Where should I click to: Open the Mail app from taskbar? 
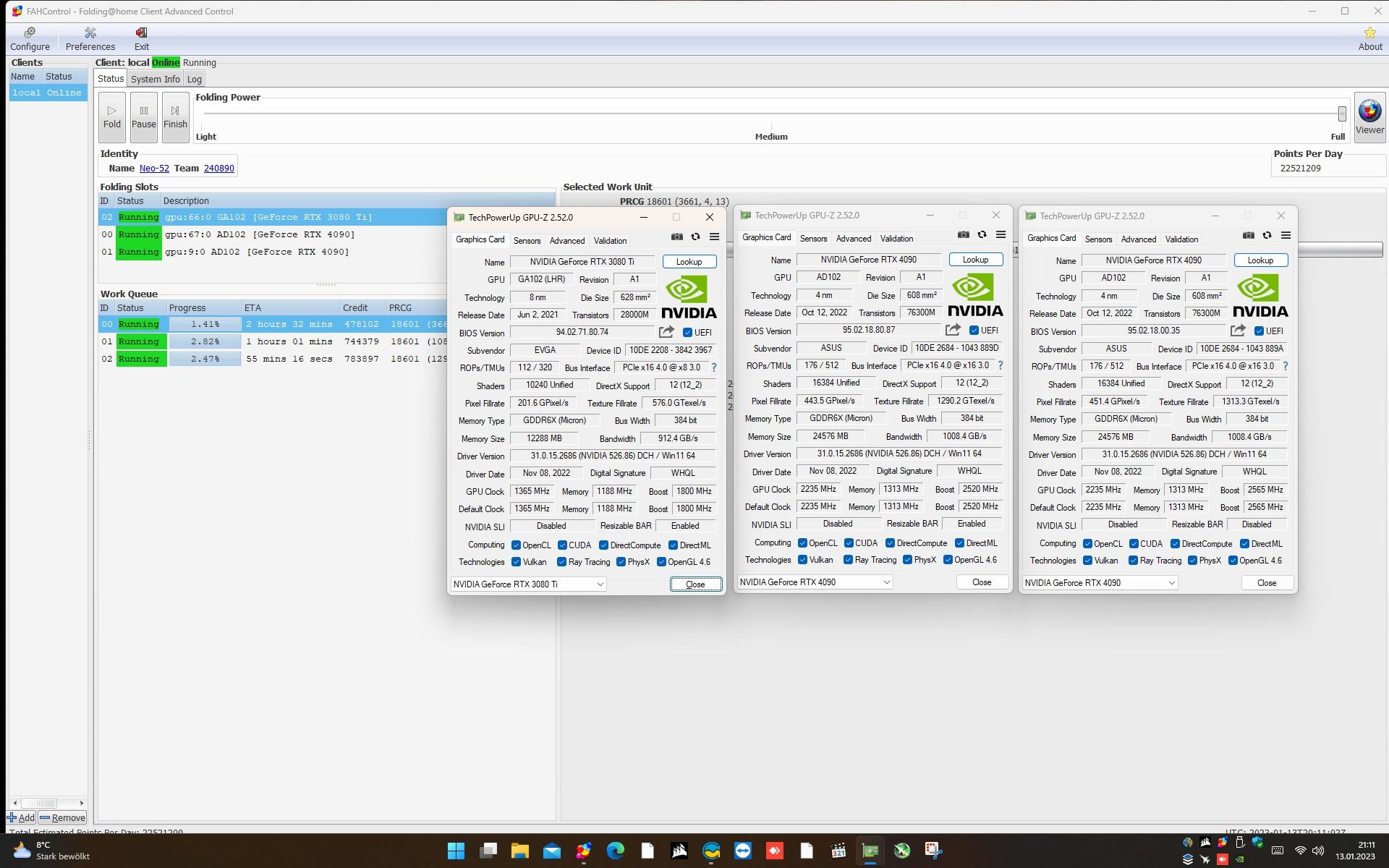pos(551,851)
